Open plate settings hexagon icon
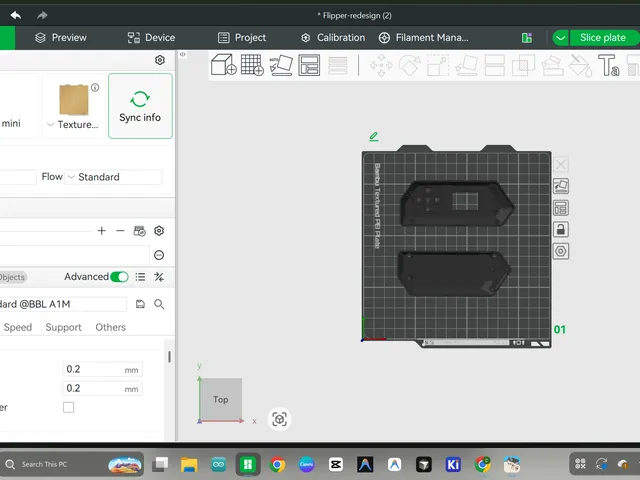This screenshot has width=640, height=480. pyautogui.click(x=561, y=251)
